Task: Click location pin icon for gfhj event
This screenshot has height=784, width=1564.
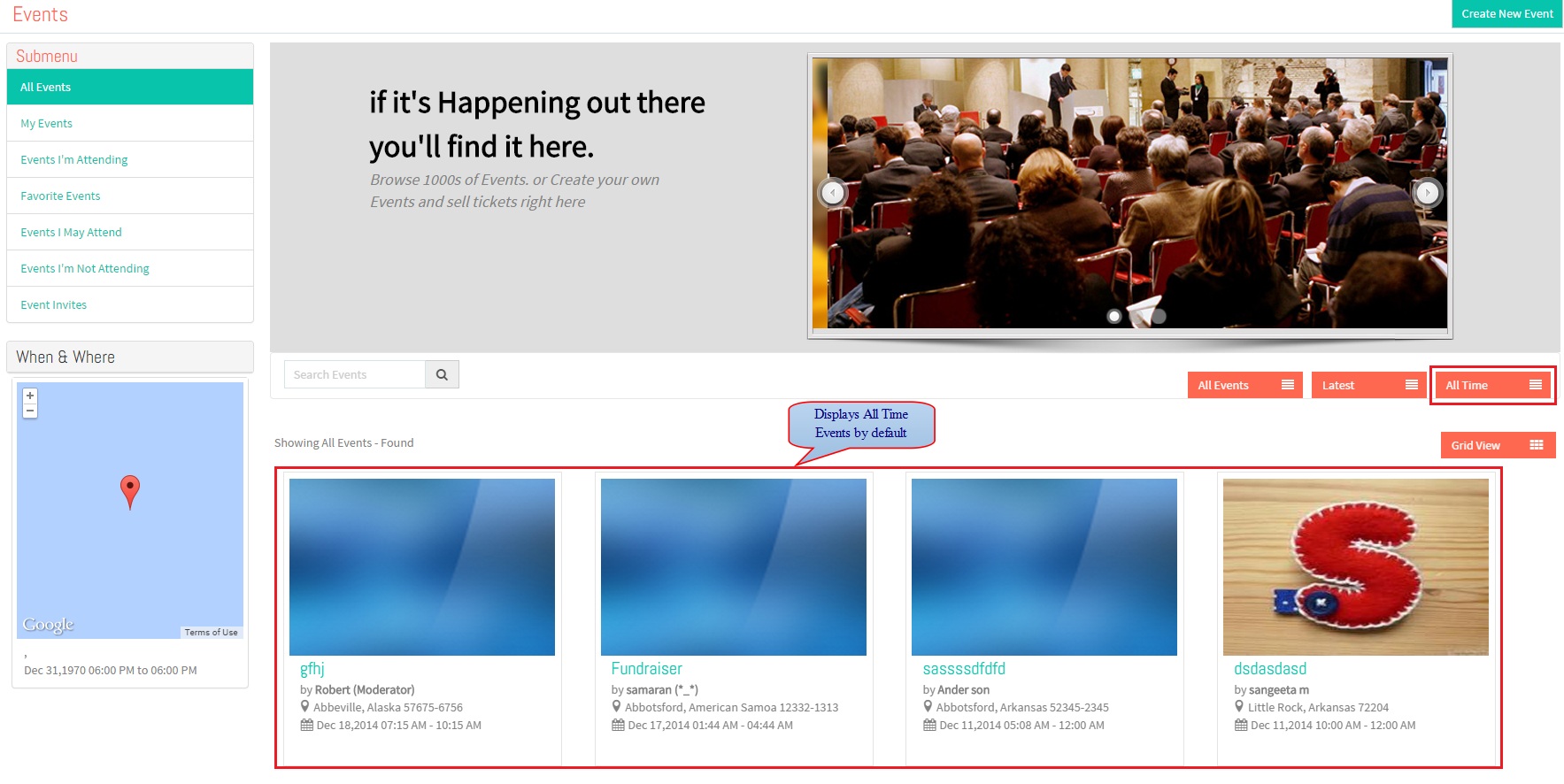Action: (305, 707)
